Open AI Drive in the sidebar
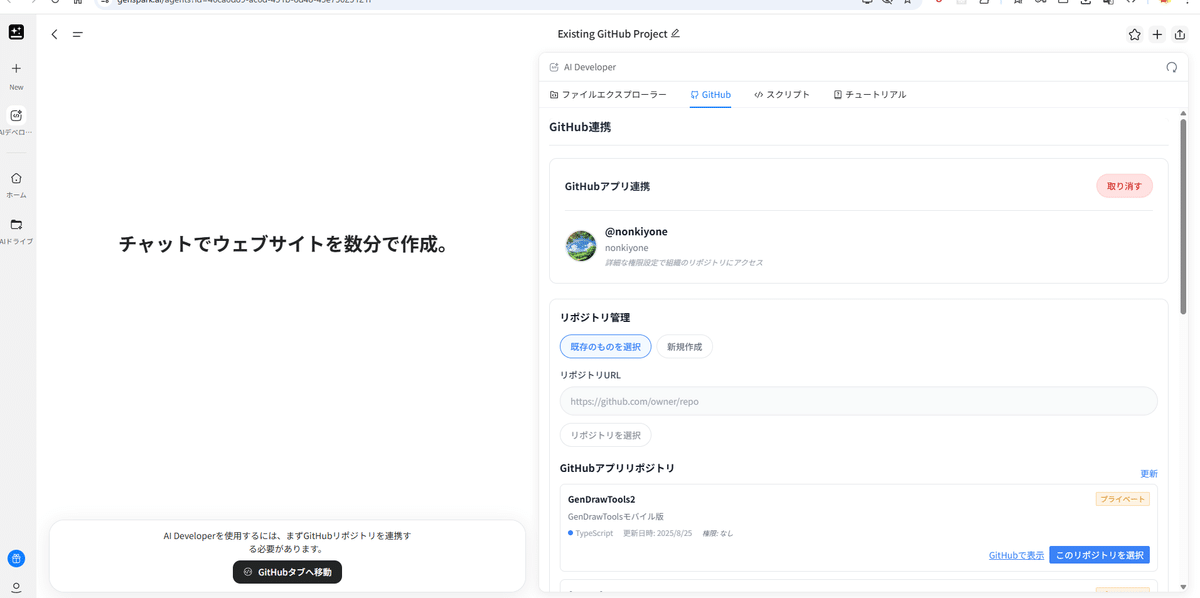This screenshot has height=598, width=1200. [16, 225]
